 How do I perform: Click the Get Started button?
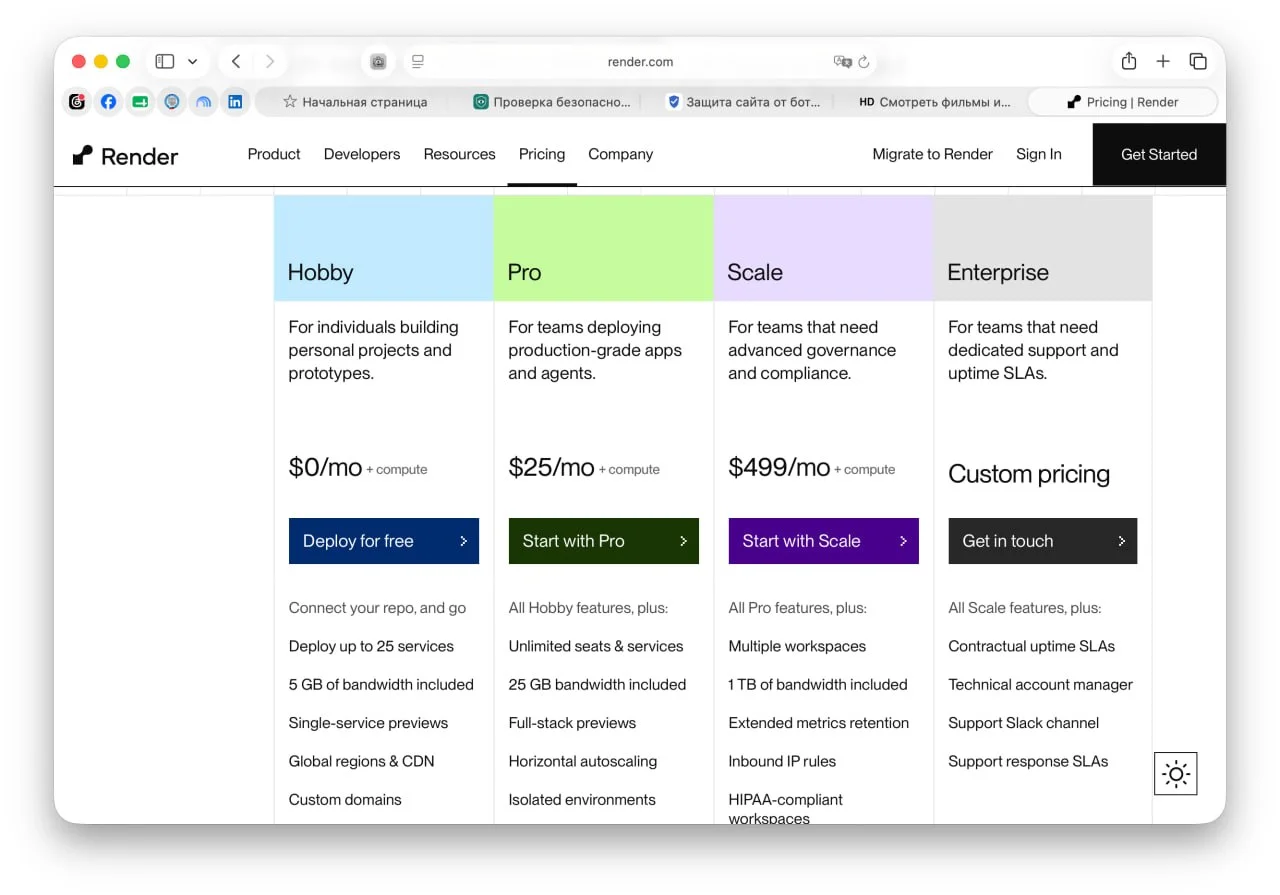pos(1159,154)
